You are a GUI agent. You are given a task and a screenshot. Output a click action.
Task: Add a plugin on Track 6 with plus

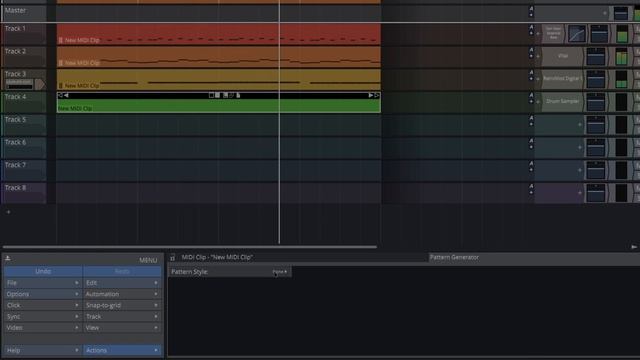click(580, 147)
